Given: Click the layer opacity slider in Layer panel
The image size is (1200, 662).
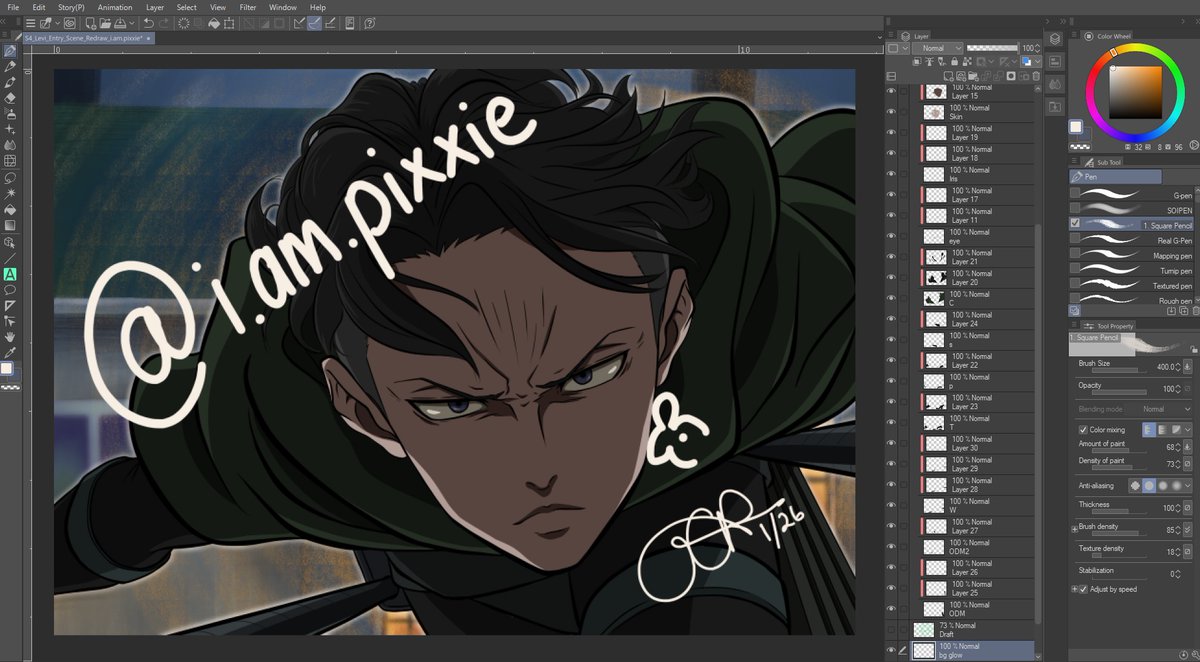Looking at the screenshot, I should coord(993,48).
